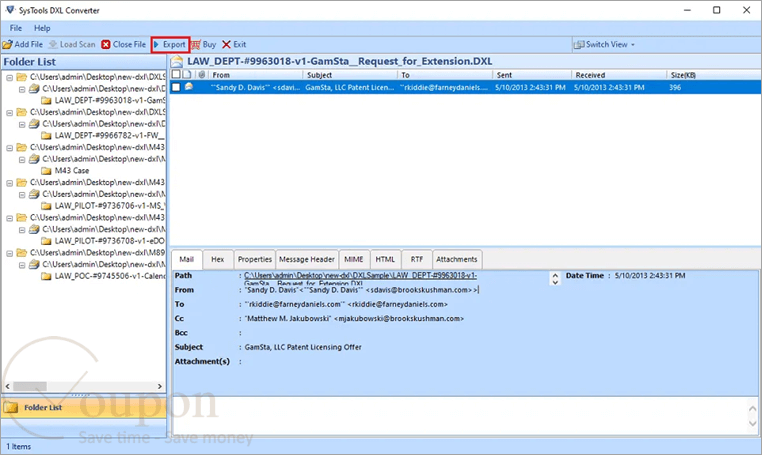Click the document type column header icon
The image size is (762, 455).
coord(187,74)
